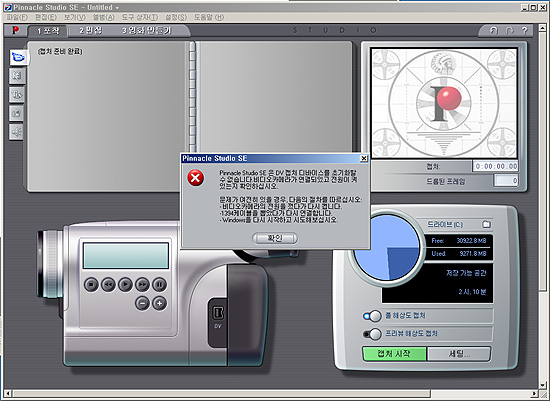Open the sound effects album sidebar icon
Screen dimensions: 550x401
[x=17, y=132]
